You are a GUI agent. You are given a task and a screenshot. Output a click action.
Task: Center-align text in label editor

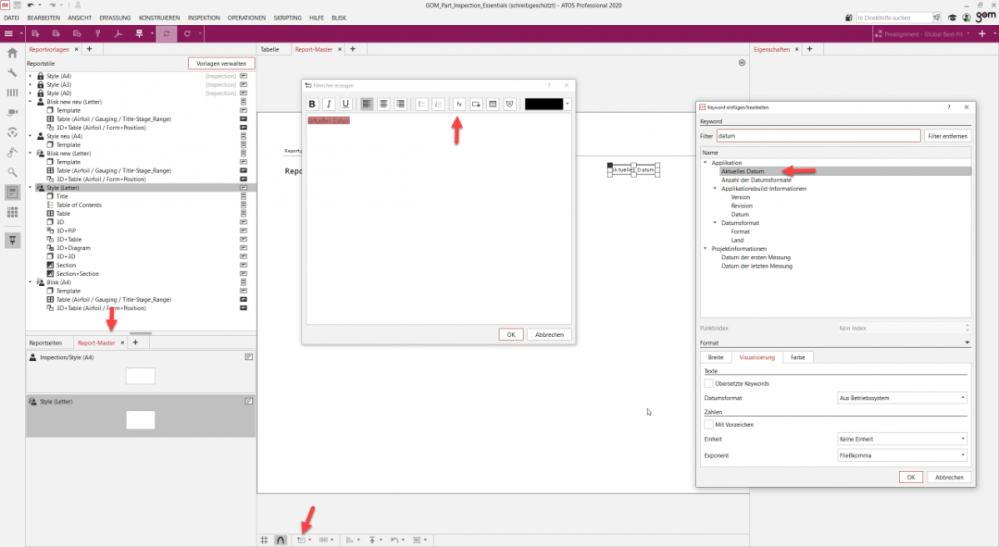pos(384,104)
